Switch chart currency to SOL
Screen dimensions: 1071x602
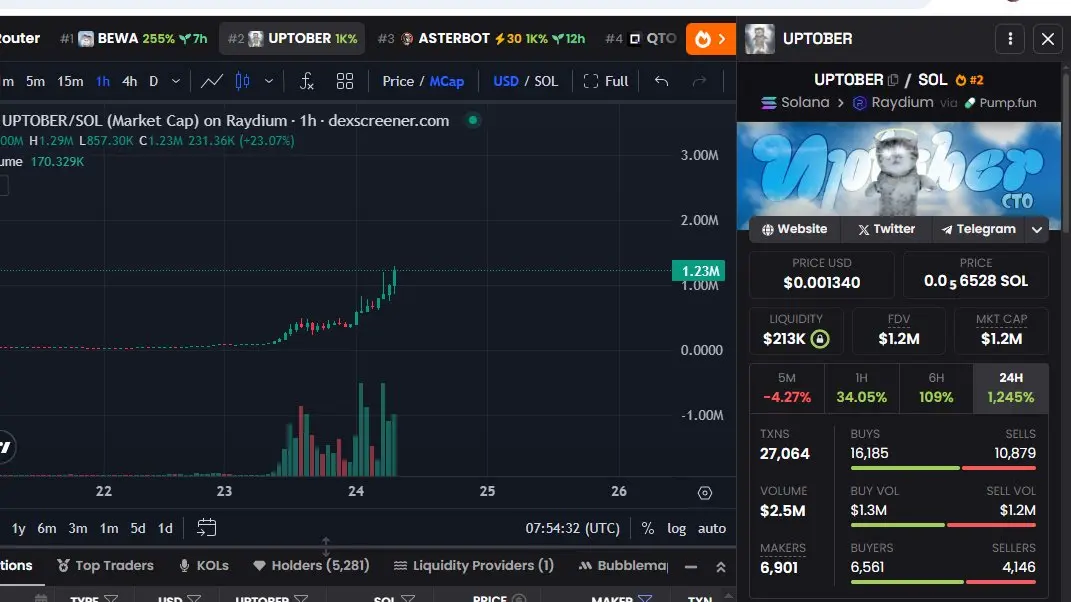546,81
